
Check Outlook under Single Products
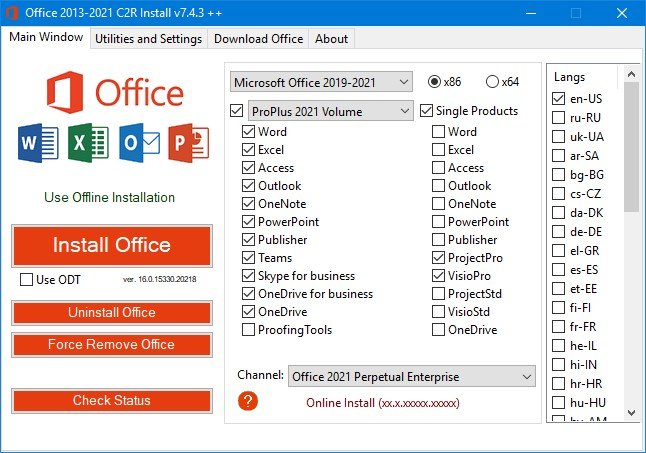pos(438,186)
